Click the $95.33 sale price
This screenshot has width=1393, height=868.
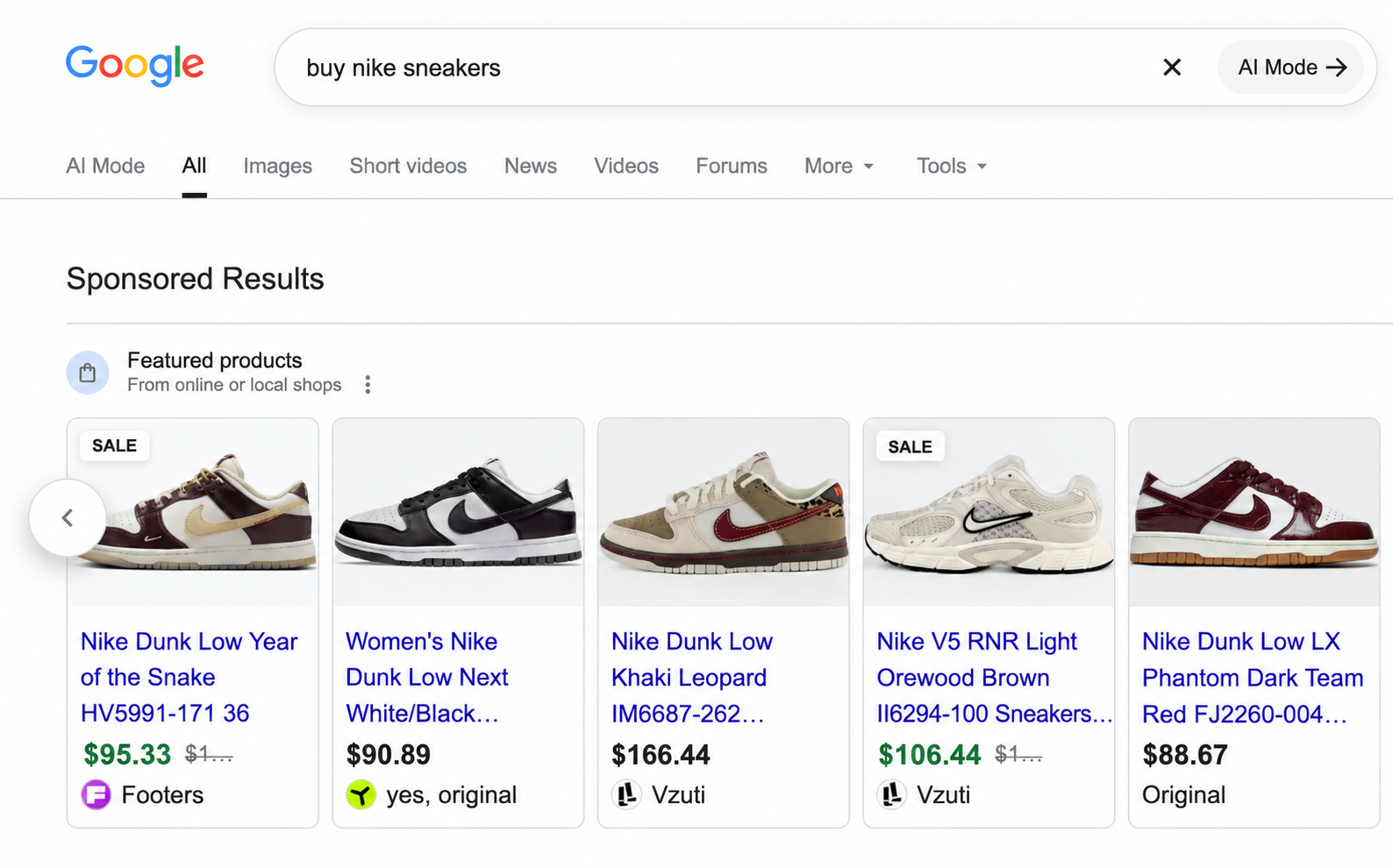coord(127,754)
